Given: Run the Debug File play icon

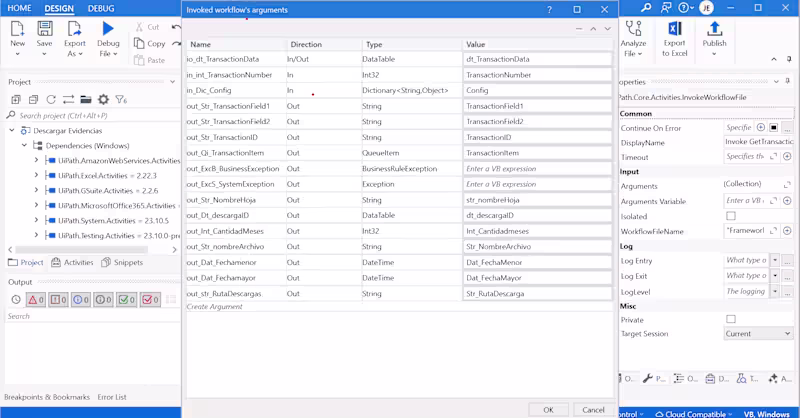Looking at the screenshot, I should tap(108, 29).
